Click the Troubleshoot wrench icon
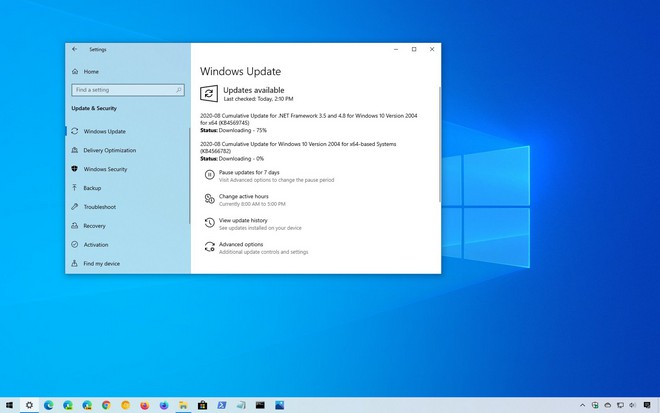This screenshot has width=660, height=413. [x=74, y=207]
